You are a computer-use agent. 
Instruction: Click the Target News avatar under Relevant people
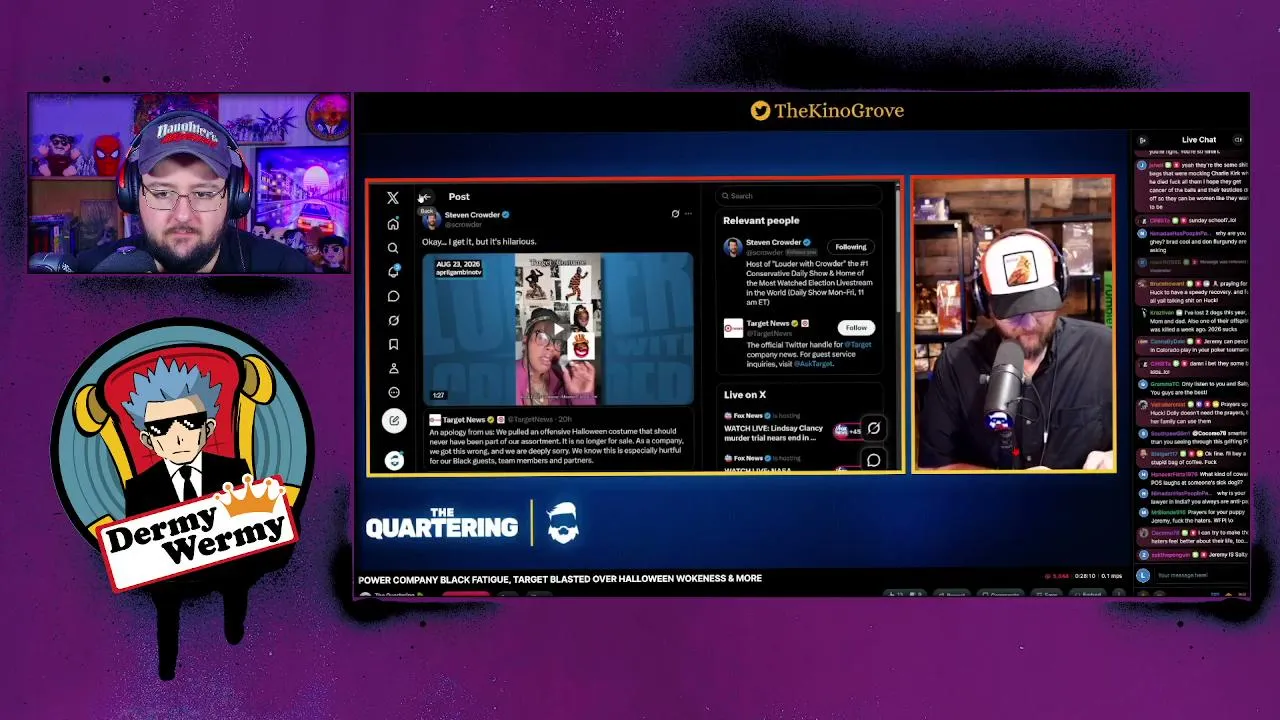(733, 328)
